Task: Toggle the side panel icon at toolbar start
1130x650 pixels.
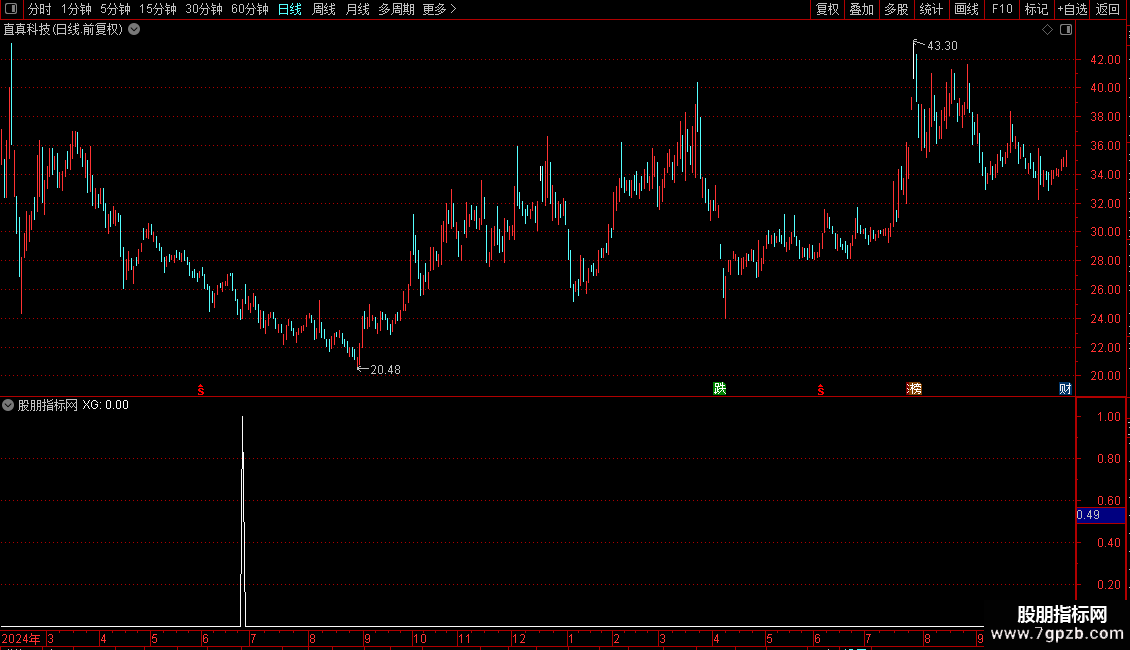Action: coord(11,9)
